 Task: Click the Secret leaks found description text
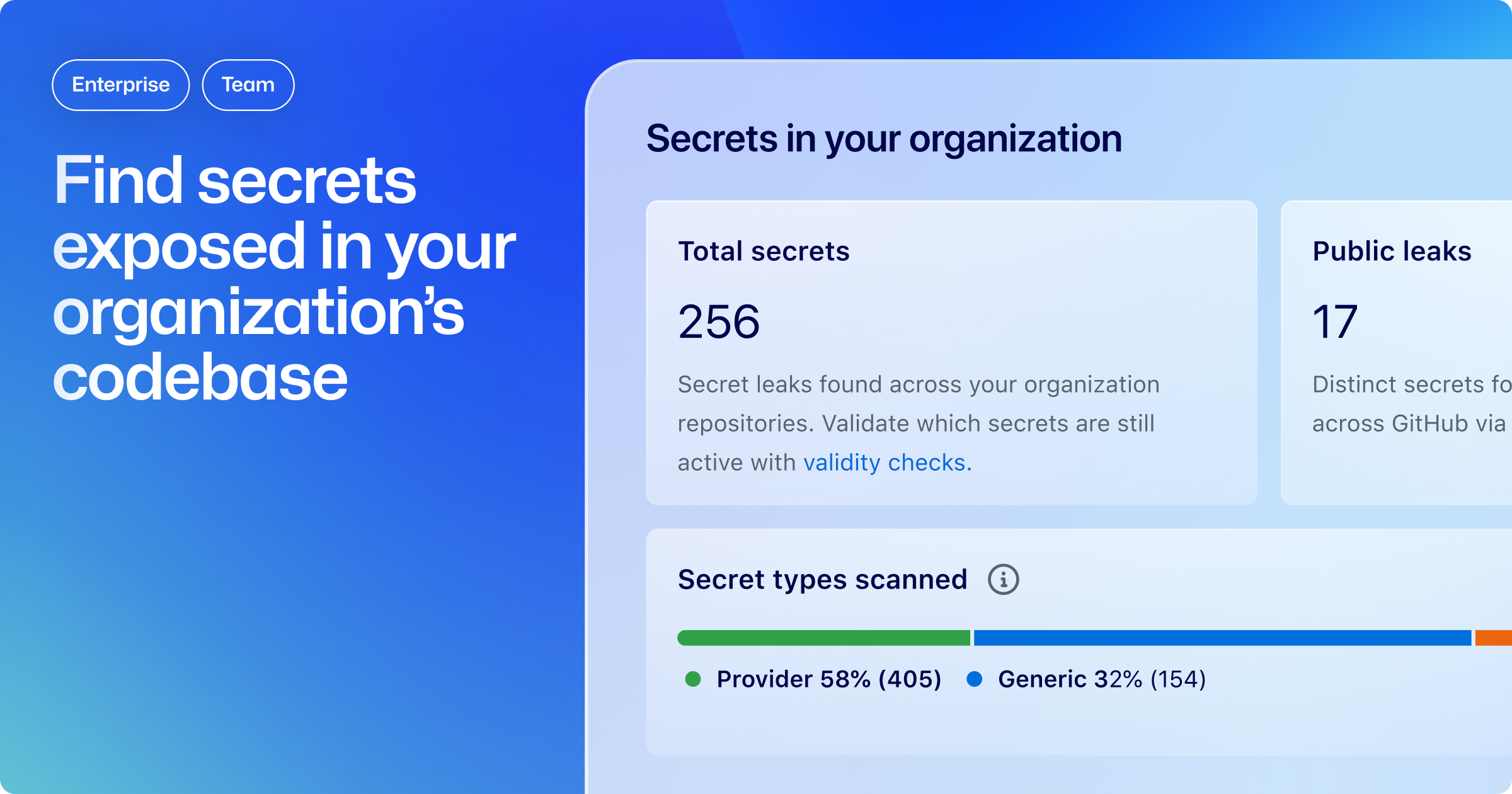918,423
